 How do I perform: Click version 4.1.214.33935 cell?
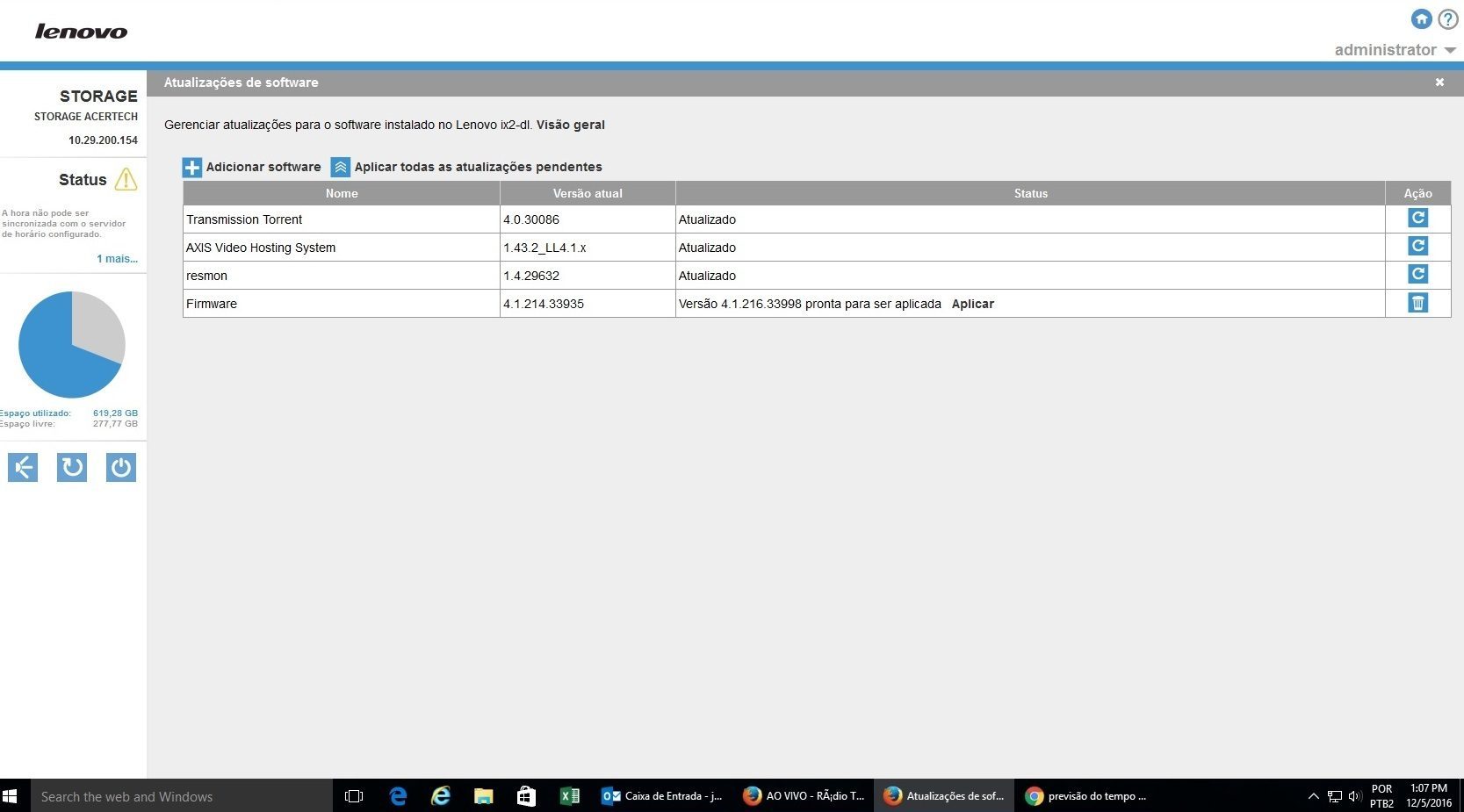[x=588, y=304]
